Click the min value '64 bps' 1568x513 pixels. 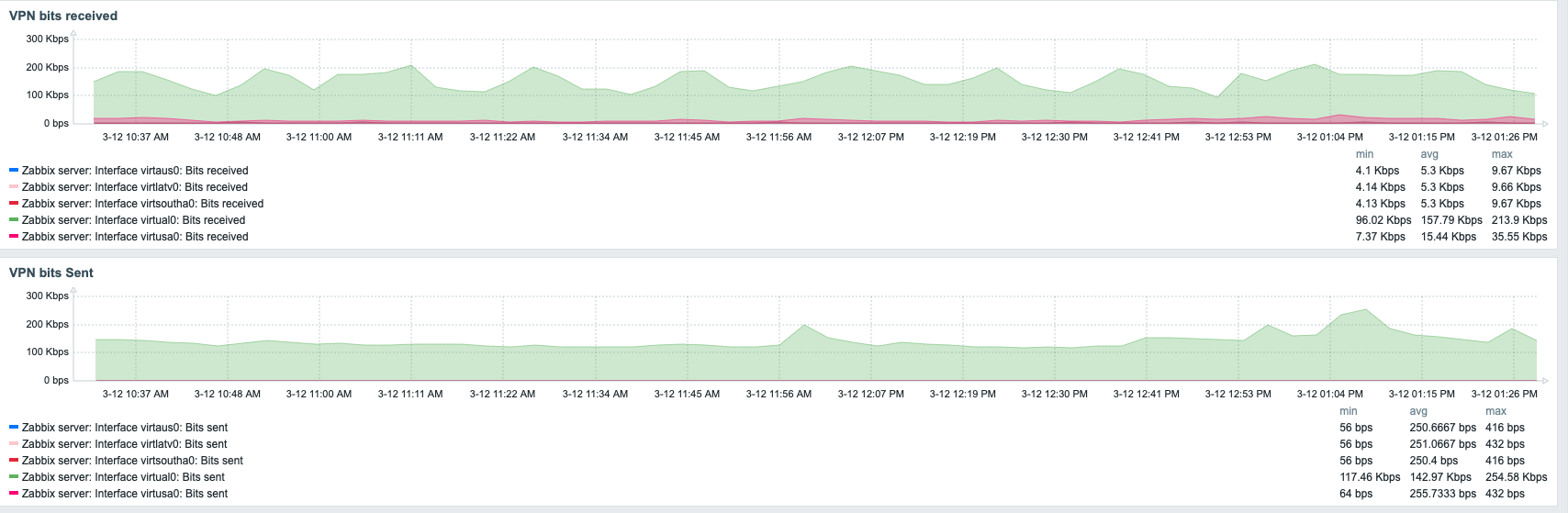coord(1356,494)
